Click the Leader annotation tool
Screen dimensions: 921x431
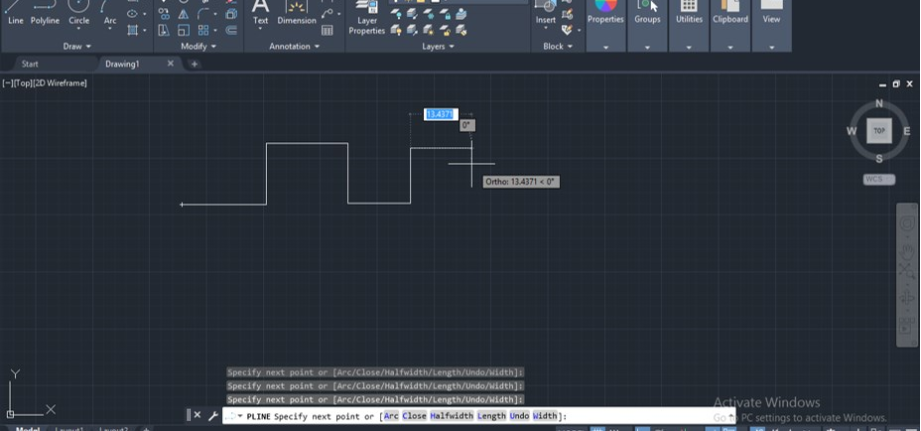coord(327,14)
